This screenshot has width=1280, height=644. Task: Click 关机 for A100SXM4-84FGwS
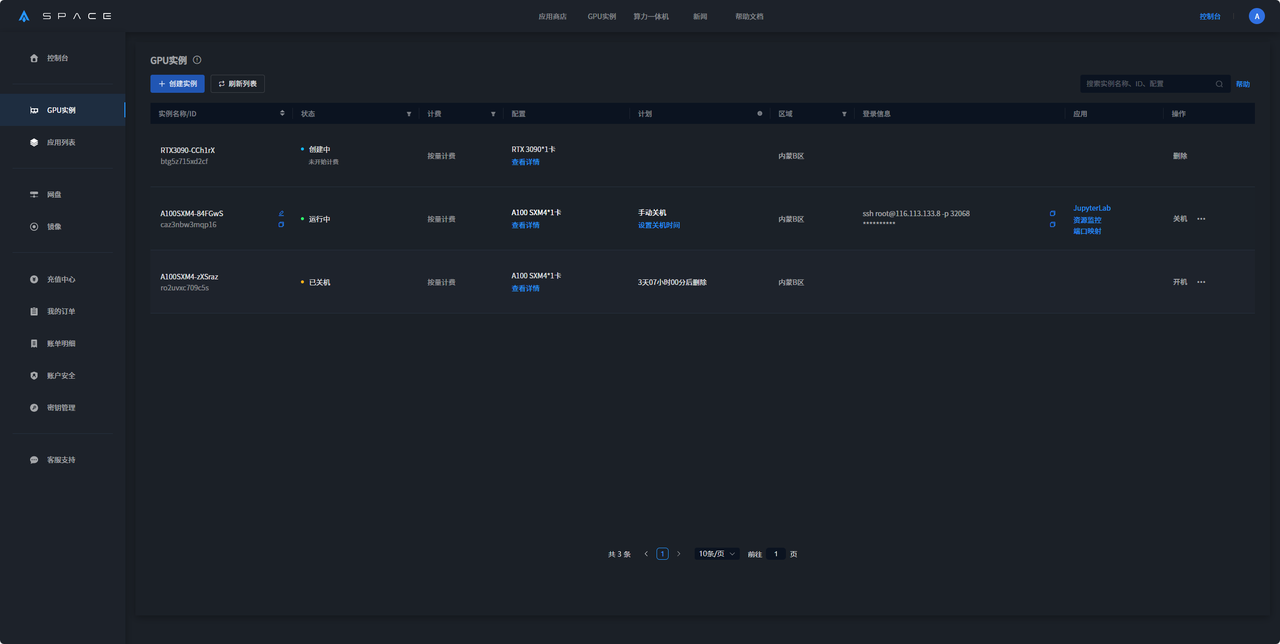[x=1180, y=219]
